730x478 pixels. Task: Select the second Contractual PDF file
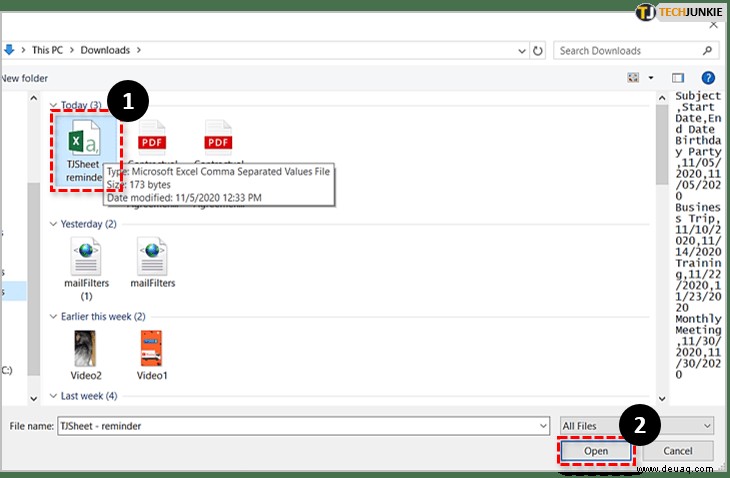tap(218, 138)
